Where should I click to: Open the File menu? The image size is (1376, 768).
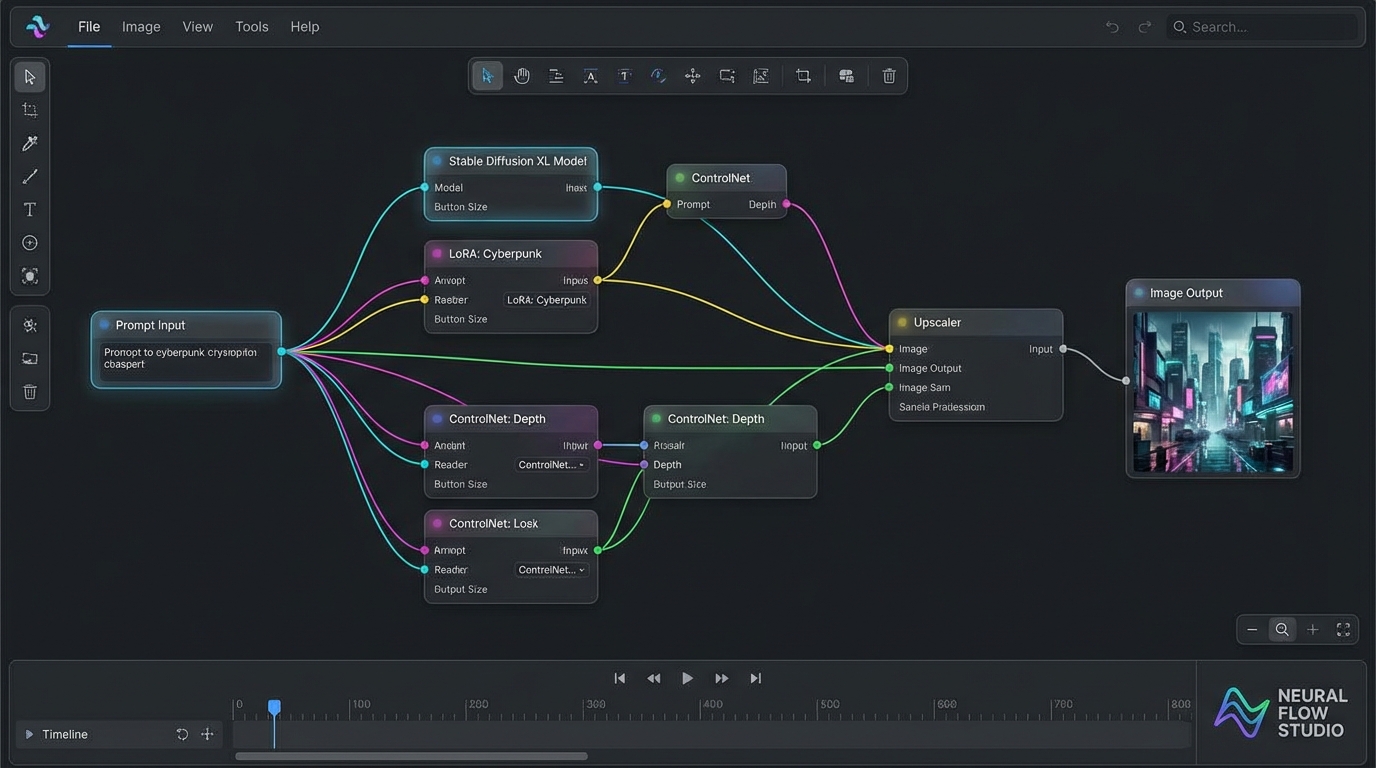[88, 27]
